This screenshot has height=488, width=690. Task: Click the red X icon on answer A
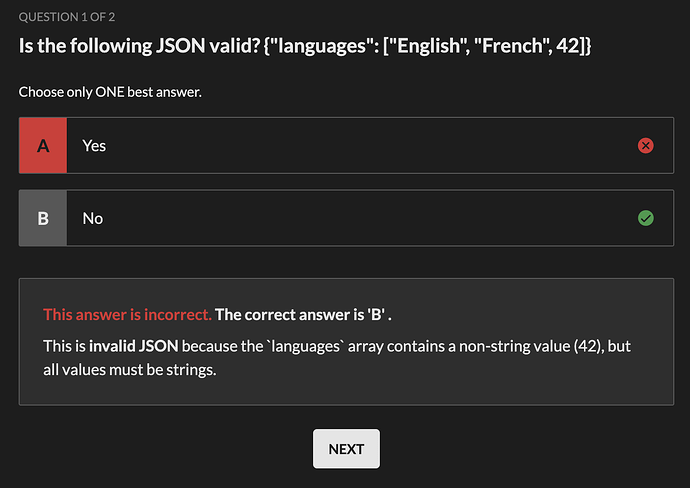click(x=646, y=146)
